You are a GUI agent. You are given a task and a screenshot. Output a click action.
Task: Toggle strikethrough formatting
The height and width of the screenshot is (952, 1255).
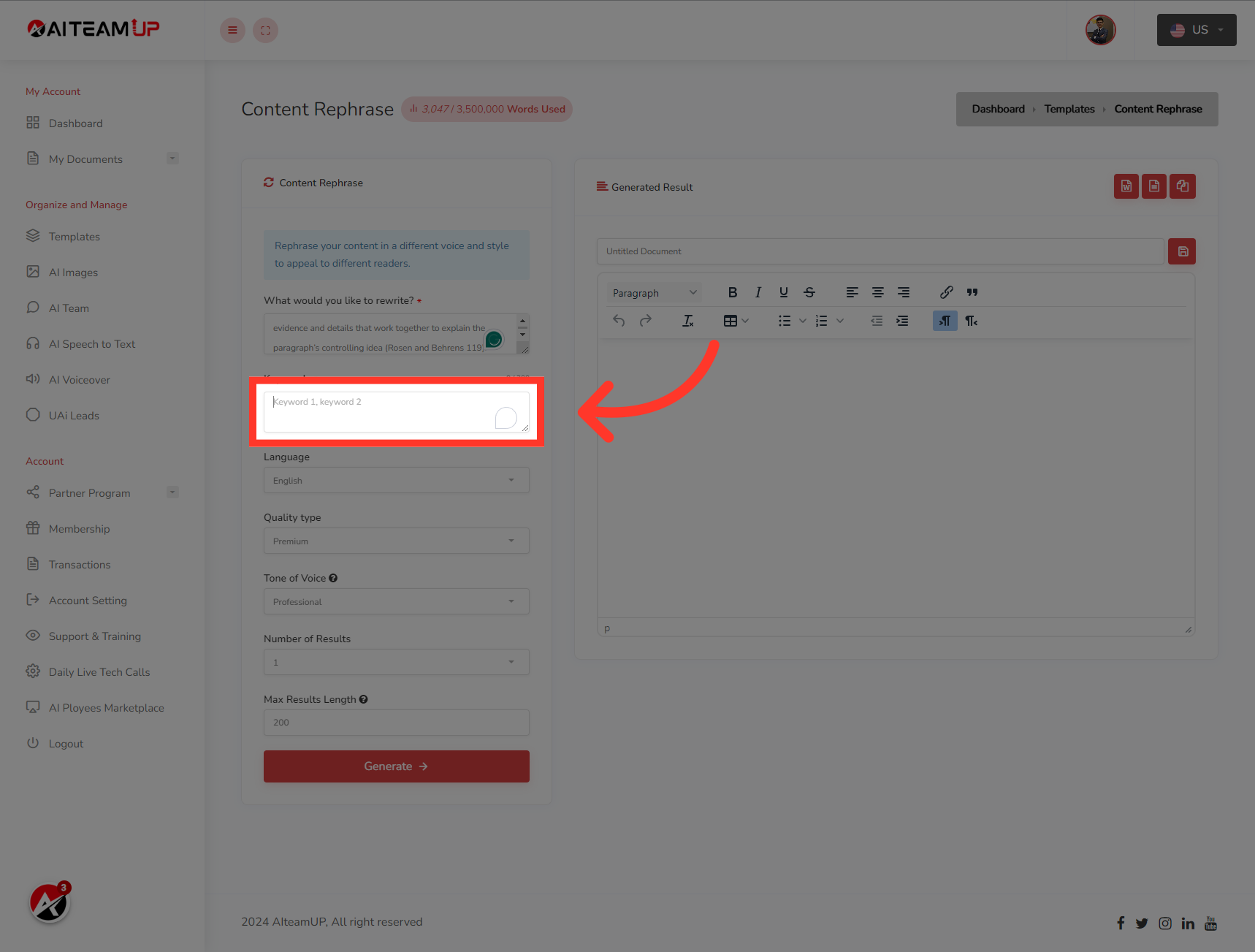coord(809,292)
